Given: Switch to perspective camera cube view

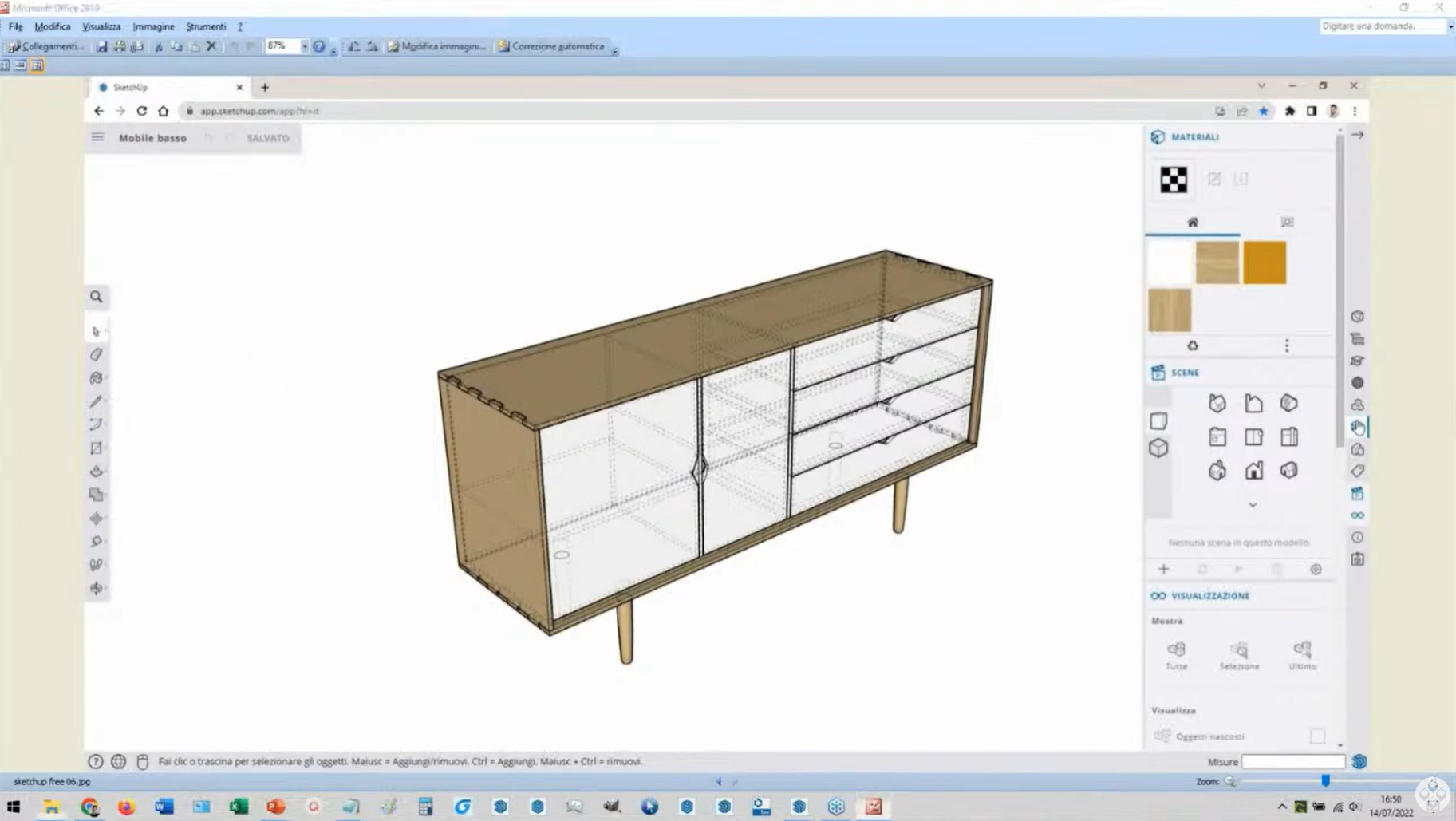Looking at the screenshot, I should click(1158, 448).
